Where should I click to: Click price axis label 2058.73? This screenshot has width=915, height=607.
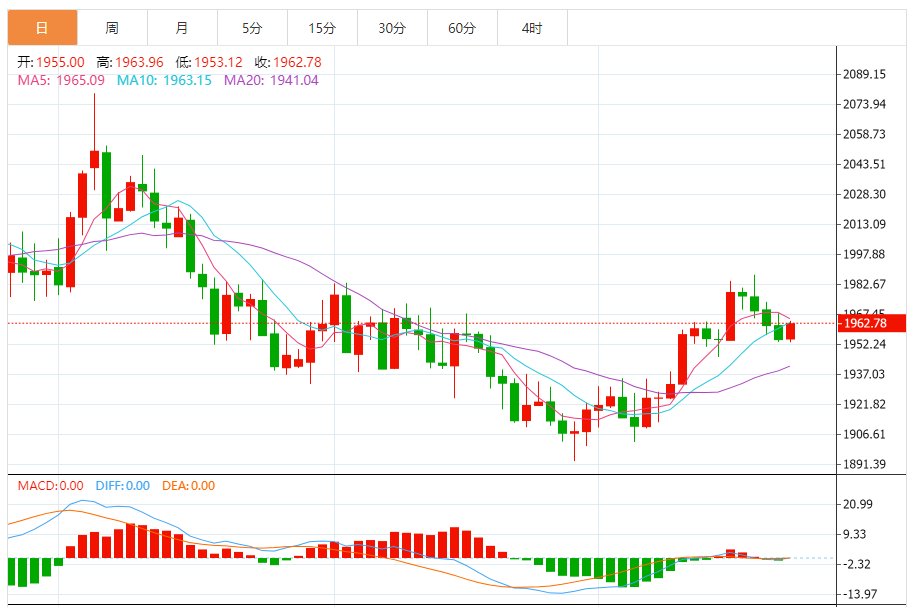[864, 134]
